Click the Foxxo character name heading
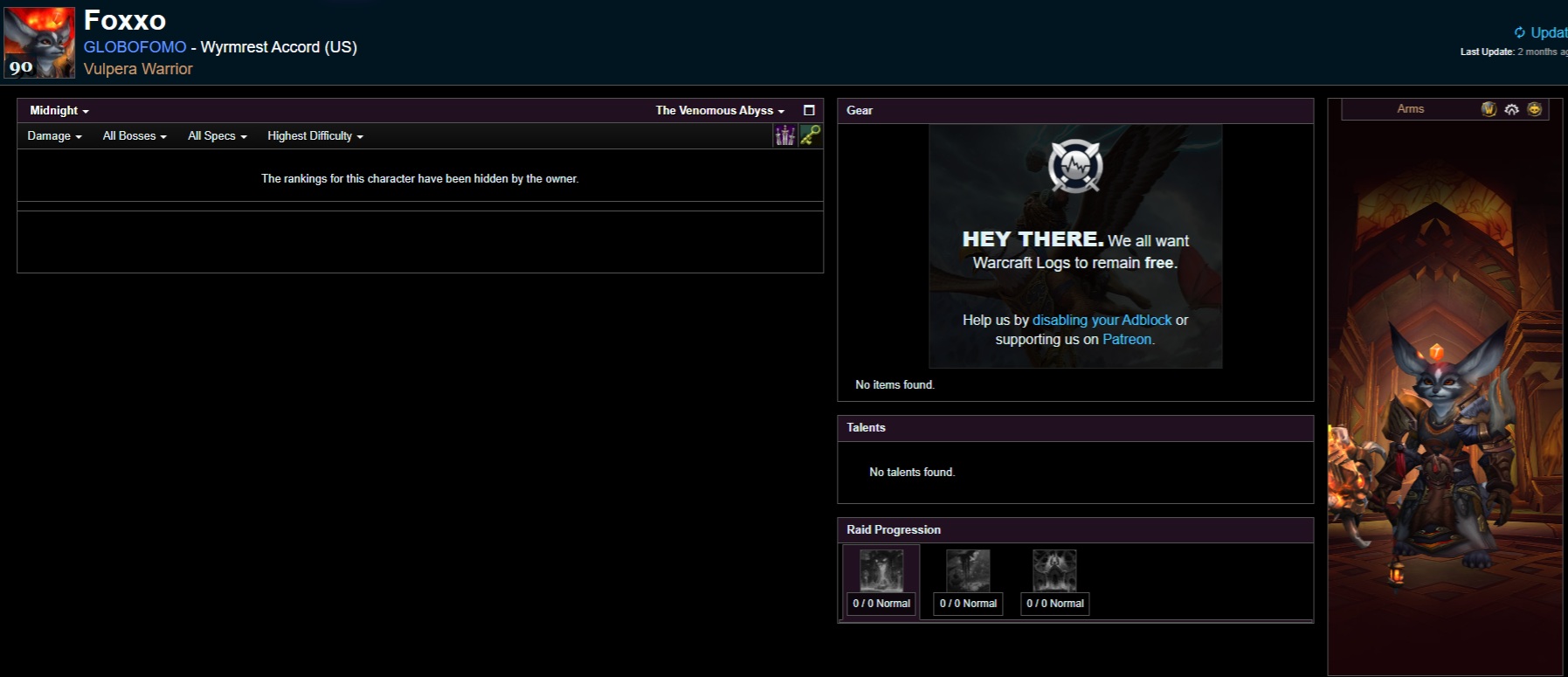The width and height of the screenshot is (1568, 677). click(x=125, y=20)
